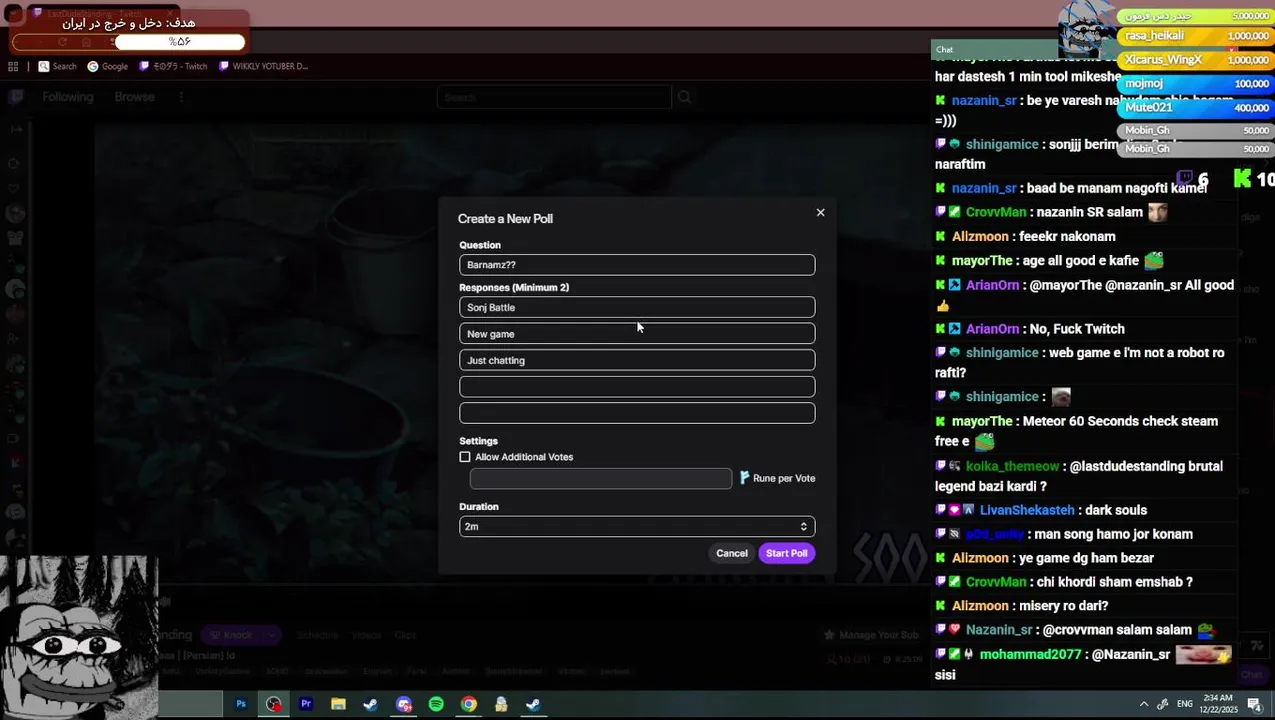Click CrovvMan's 'chi khordi sham emshab' message
This screenshot has height=720, width=1275.
point(1114,582)
